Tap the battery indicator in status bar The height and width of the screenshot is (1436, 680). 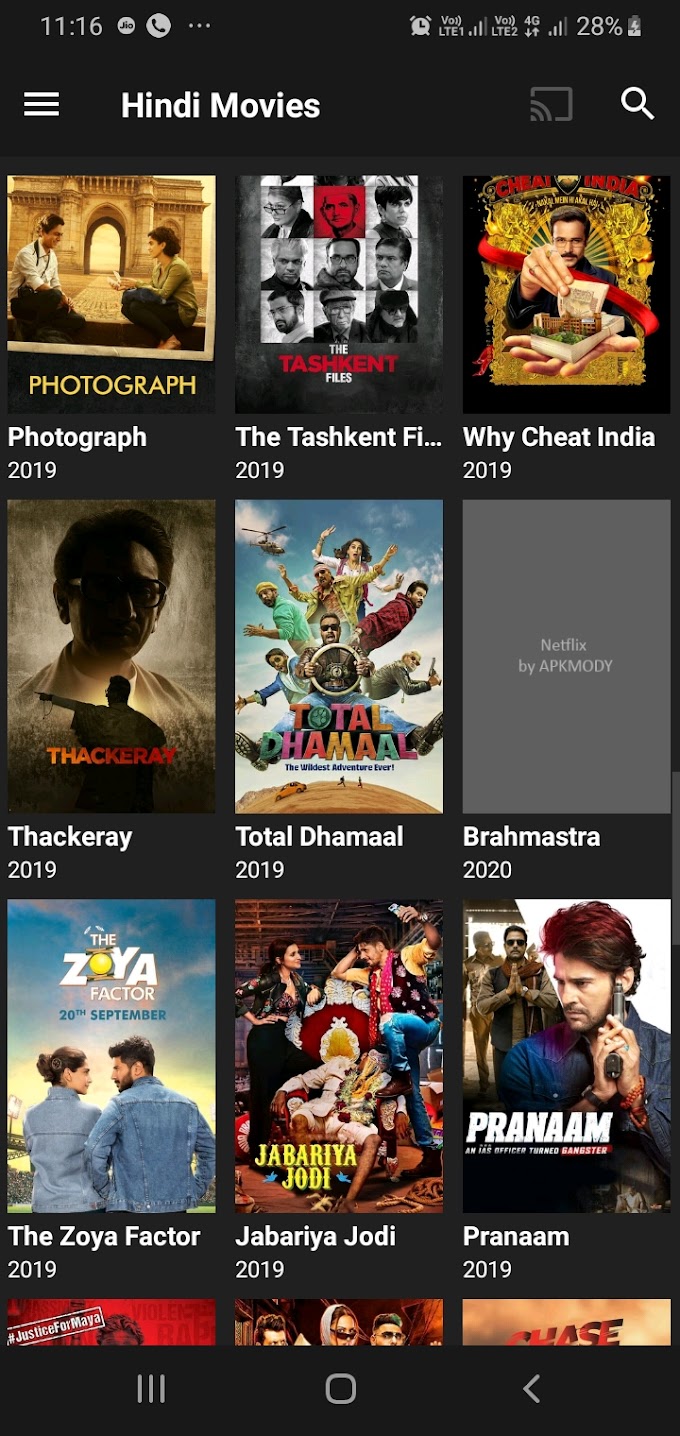tap(634, 27)
